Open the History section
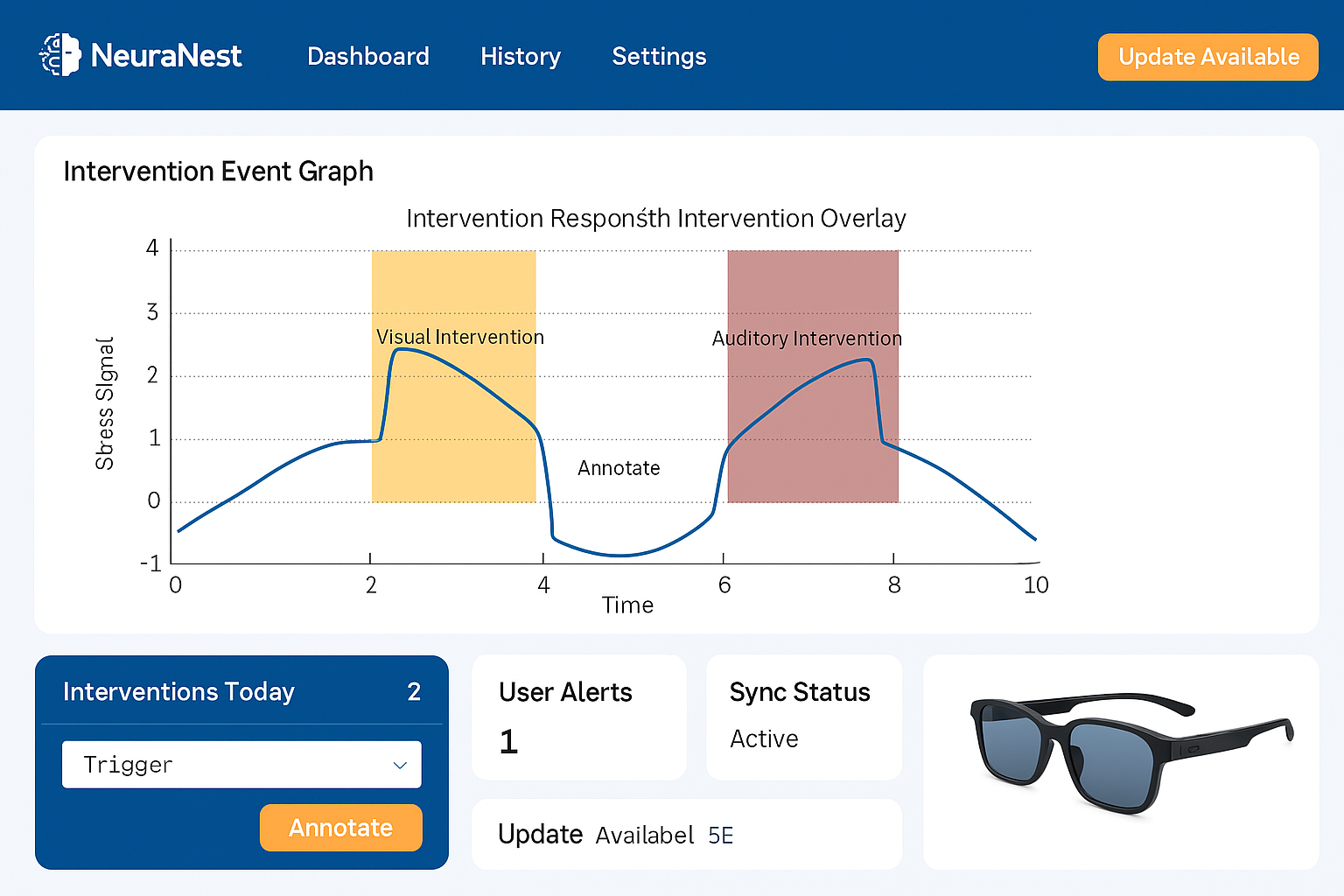This screenshot has height=896, width=1344. [x=521, y=56]
